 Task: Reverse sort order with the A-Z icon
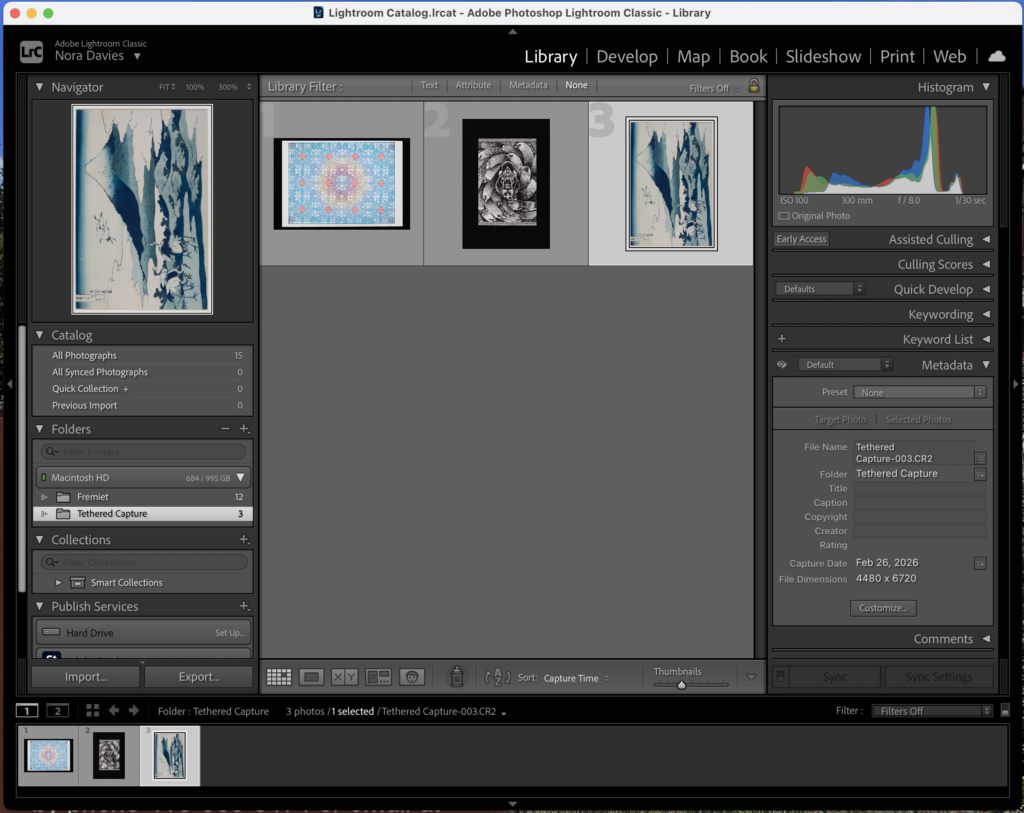(497, 677)
